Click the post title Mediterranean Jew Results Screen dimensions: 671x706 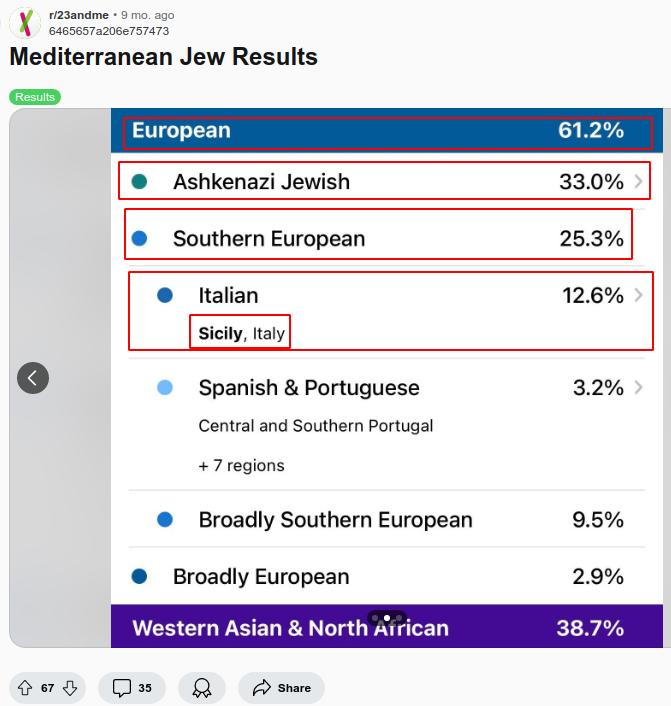coord(163,57)
